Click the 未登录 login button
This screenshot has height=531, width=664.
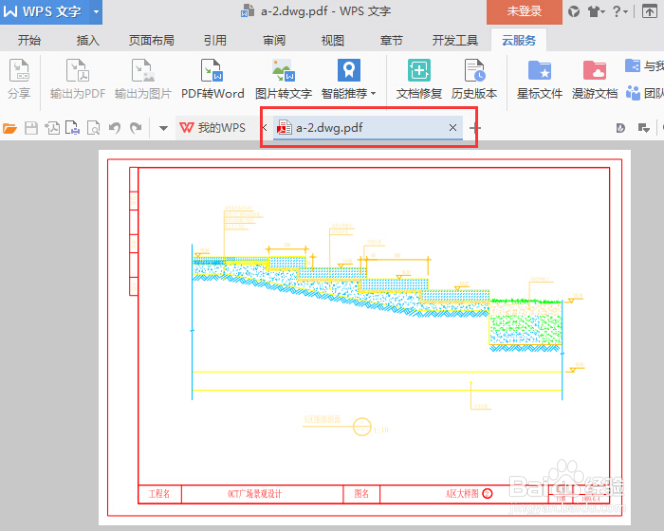(x=524, y=11)
